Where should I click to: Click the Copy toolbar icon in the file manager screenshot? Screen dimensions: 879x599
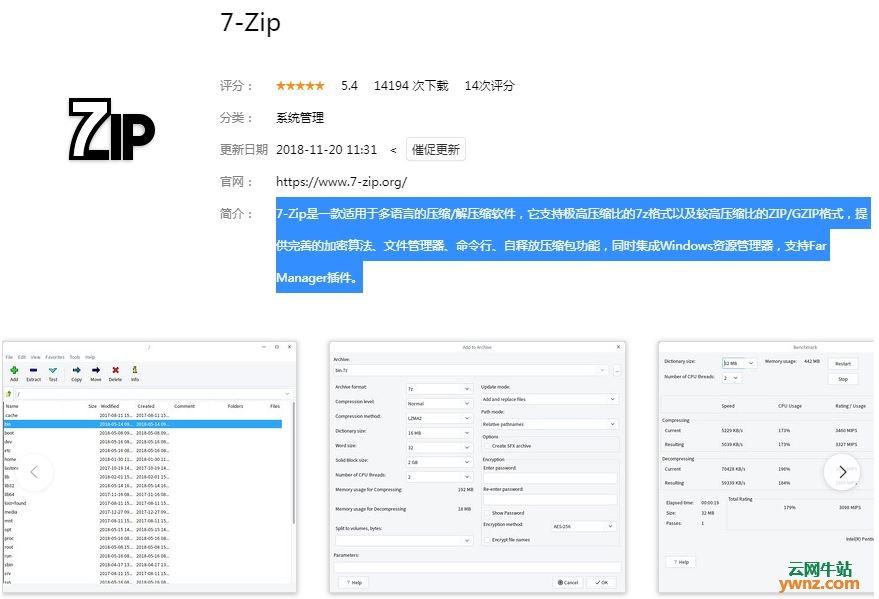(77, 370)
